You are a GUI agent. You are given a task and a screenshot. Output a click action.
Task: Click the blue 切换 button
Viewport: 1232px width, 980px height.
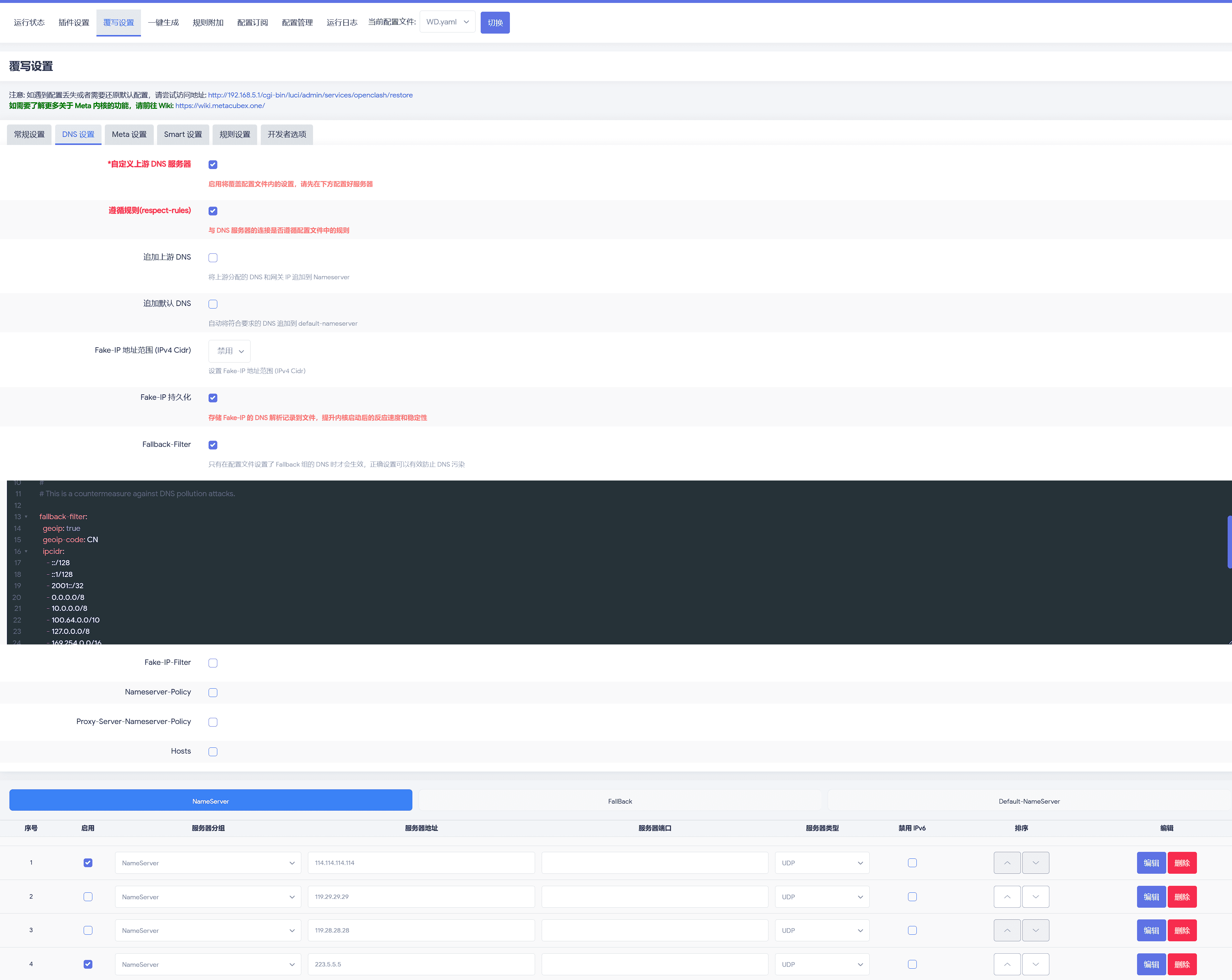[495, 23]
